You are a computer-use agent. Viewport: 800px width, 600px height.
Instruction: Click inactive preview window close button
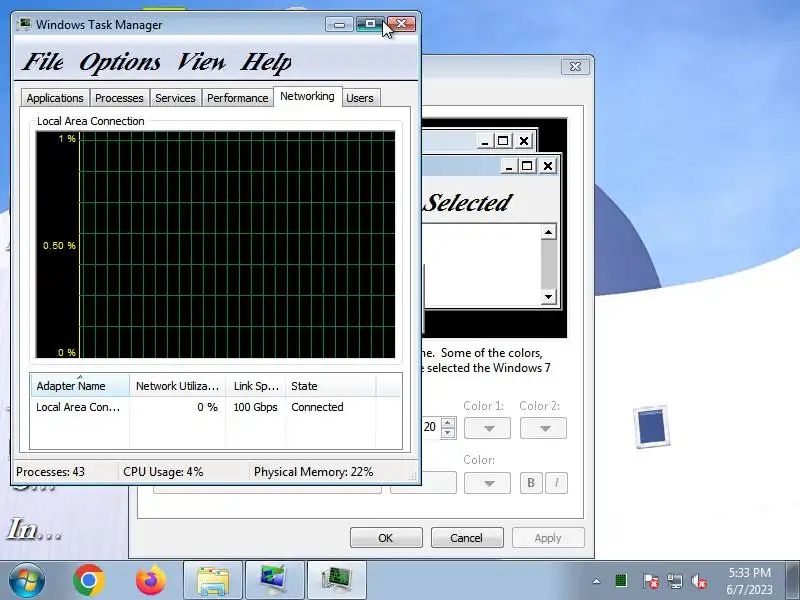coord(524,141)
